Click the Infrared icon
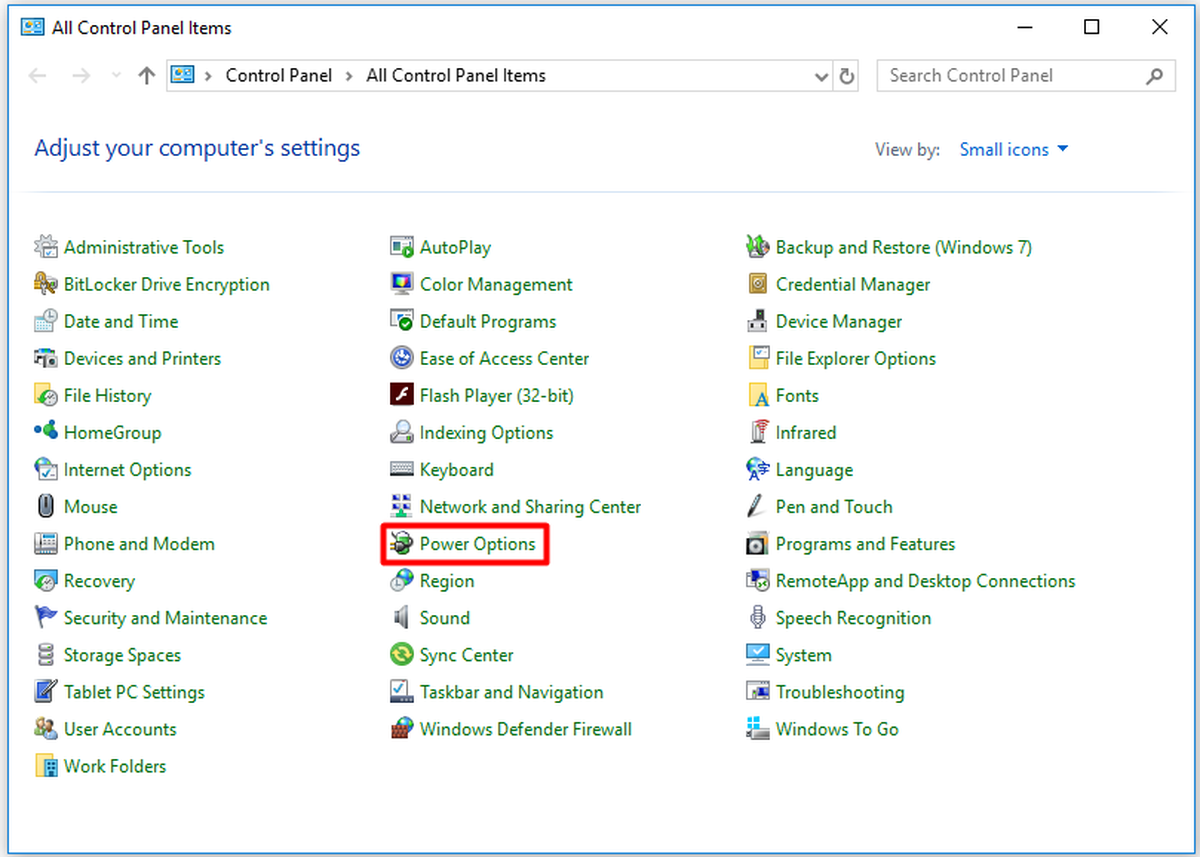 coord(757,432)
